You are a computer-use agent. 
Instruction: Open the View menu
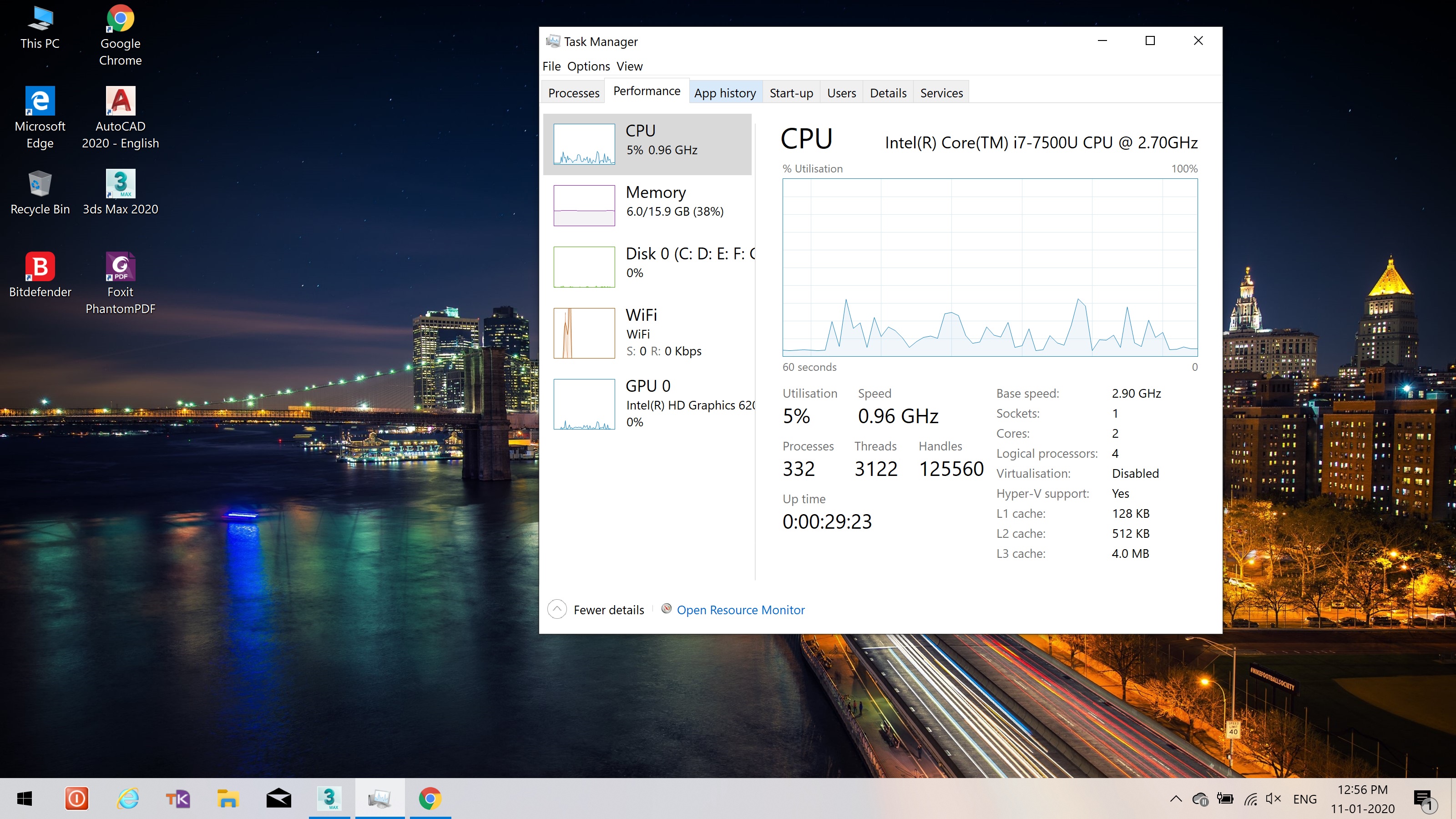pyautogui.click(x=629, y=66)
